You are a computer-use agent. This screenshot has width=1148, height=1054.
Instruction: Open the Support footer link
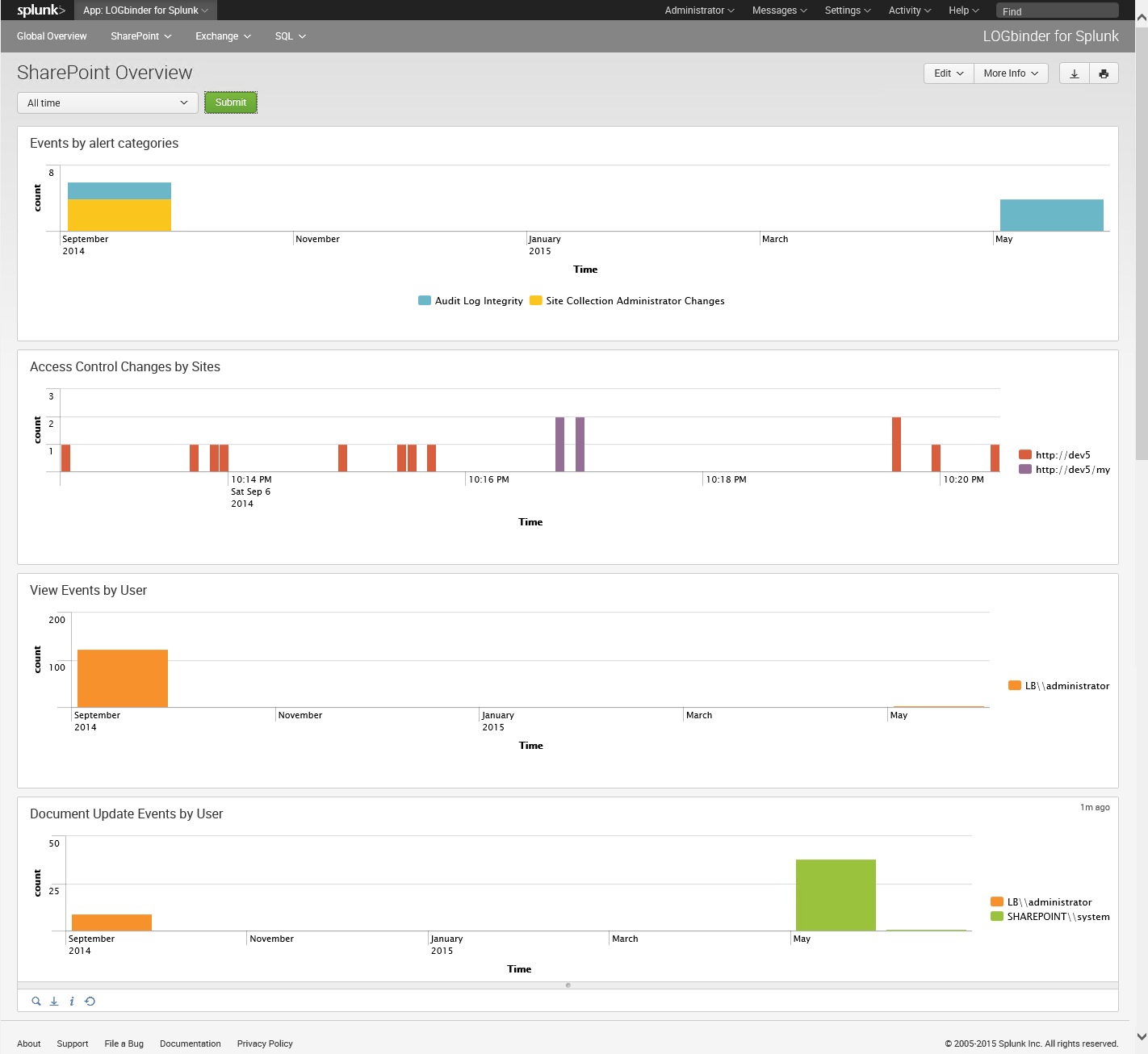coord(73,1044)
